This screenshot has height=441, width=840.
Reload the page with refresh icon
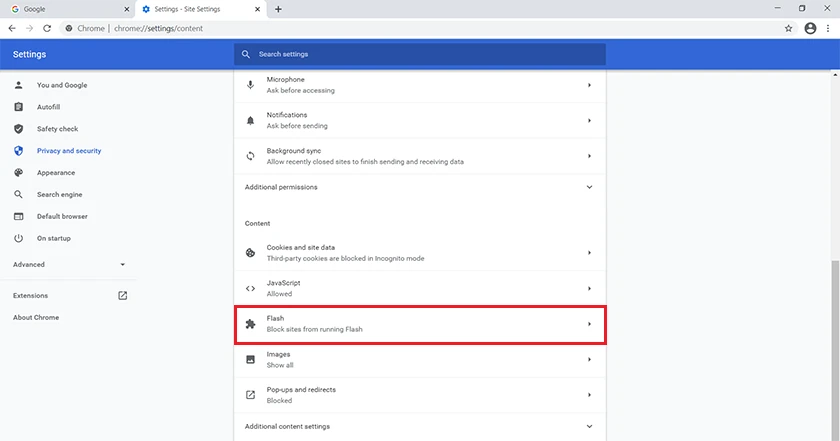pyautogui.click(x=47, y=28)
